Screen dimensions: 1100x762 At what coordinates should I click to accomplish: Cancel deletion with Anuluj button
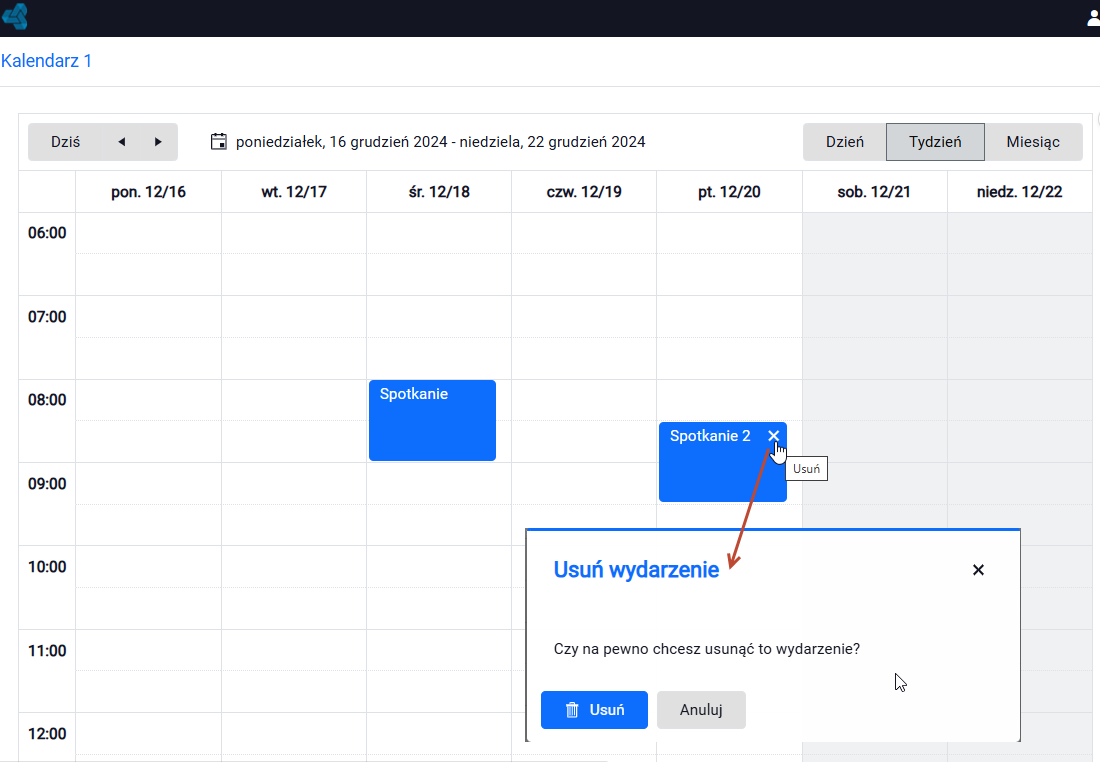click(x=701, y=710)
